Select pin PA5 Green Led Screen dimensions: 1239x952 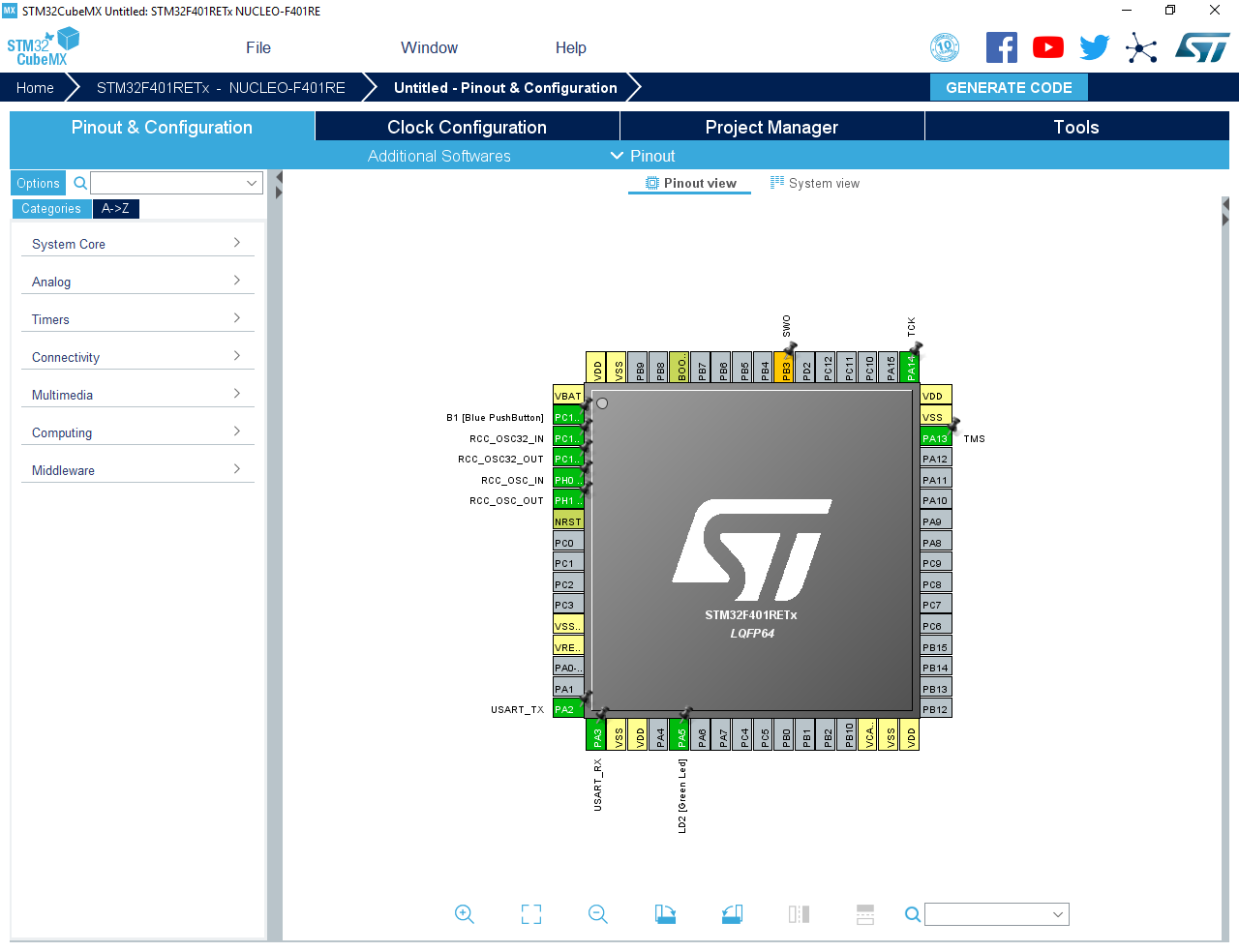(680, 734)
